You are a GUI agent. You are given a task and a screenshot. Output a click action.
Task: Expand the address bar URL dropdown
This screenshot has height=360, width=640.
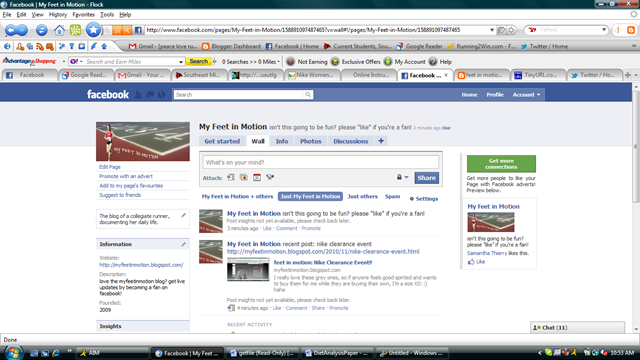(x=492, y=30)
